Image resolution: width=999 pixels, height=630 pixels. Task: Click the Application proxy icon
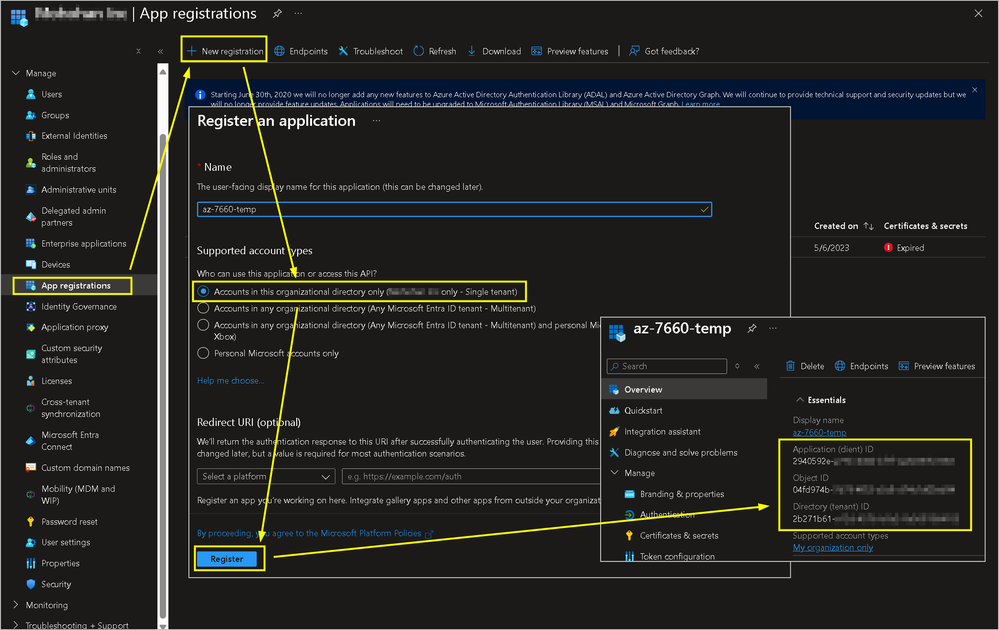tap(31, 327)
